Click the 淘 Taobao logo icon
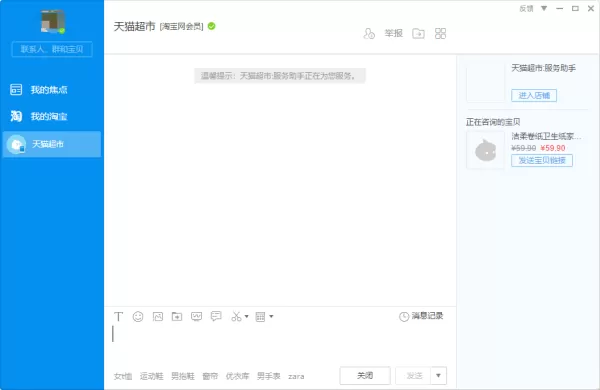The width and height of the screenshot is (600, 390). [x=16, y=116]
